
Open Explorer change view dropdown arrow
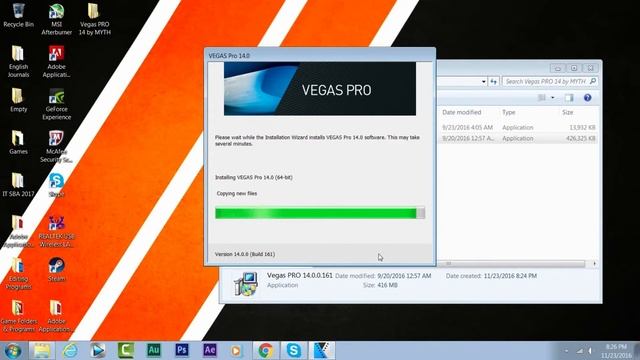(x=553, y=98)
